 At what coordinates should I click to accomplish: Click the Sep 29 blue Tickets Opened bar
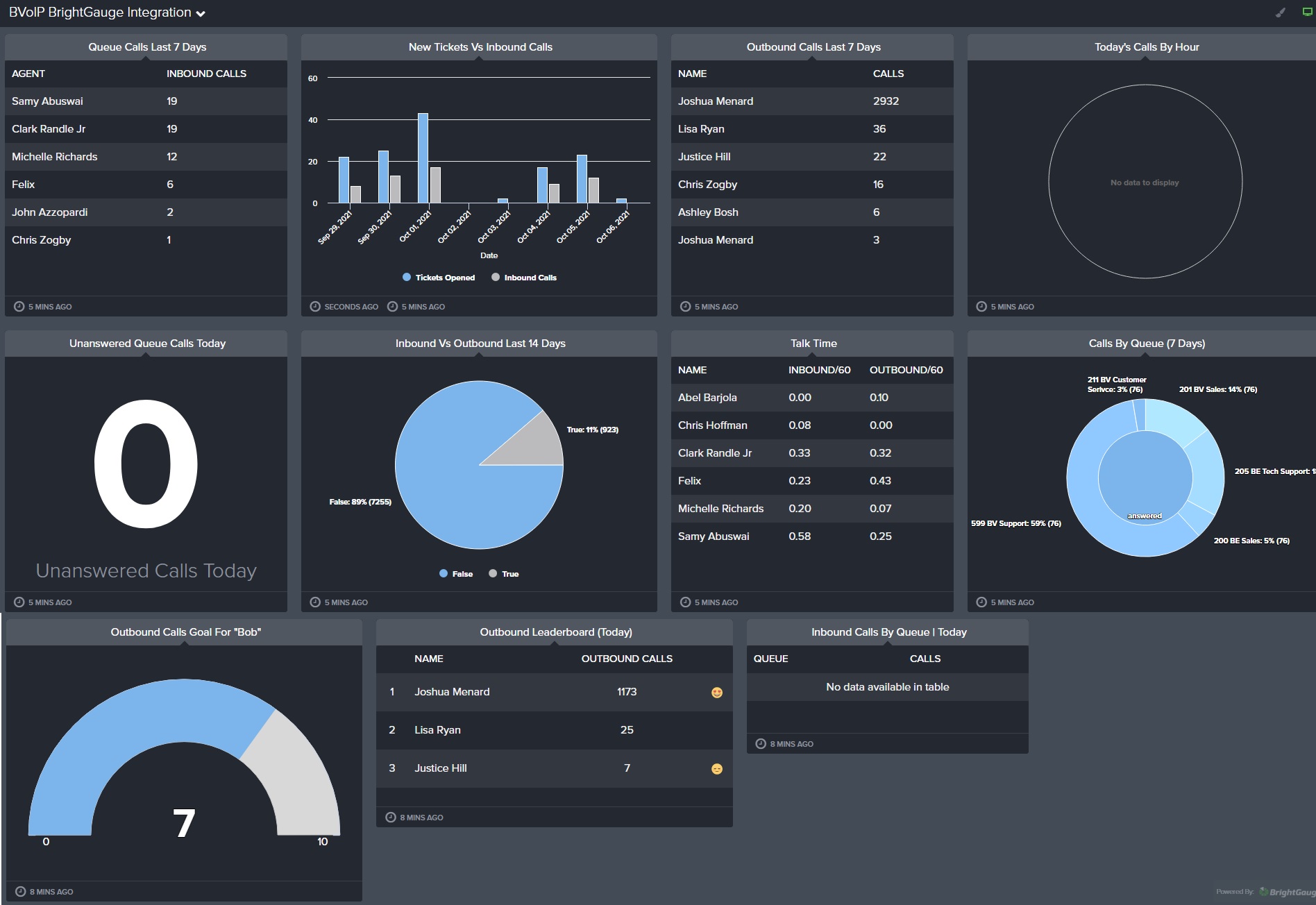tap(344, 180)
